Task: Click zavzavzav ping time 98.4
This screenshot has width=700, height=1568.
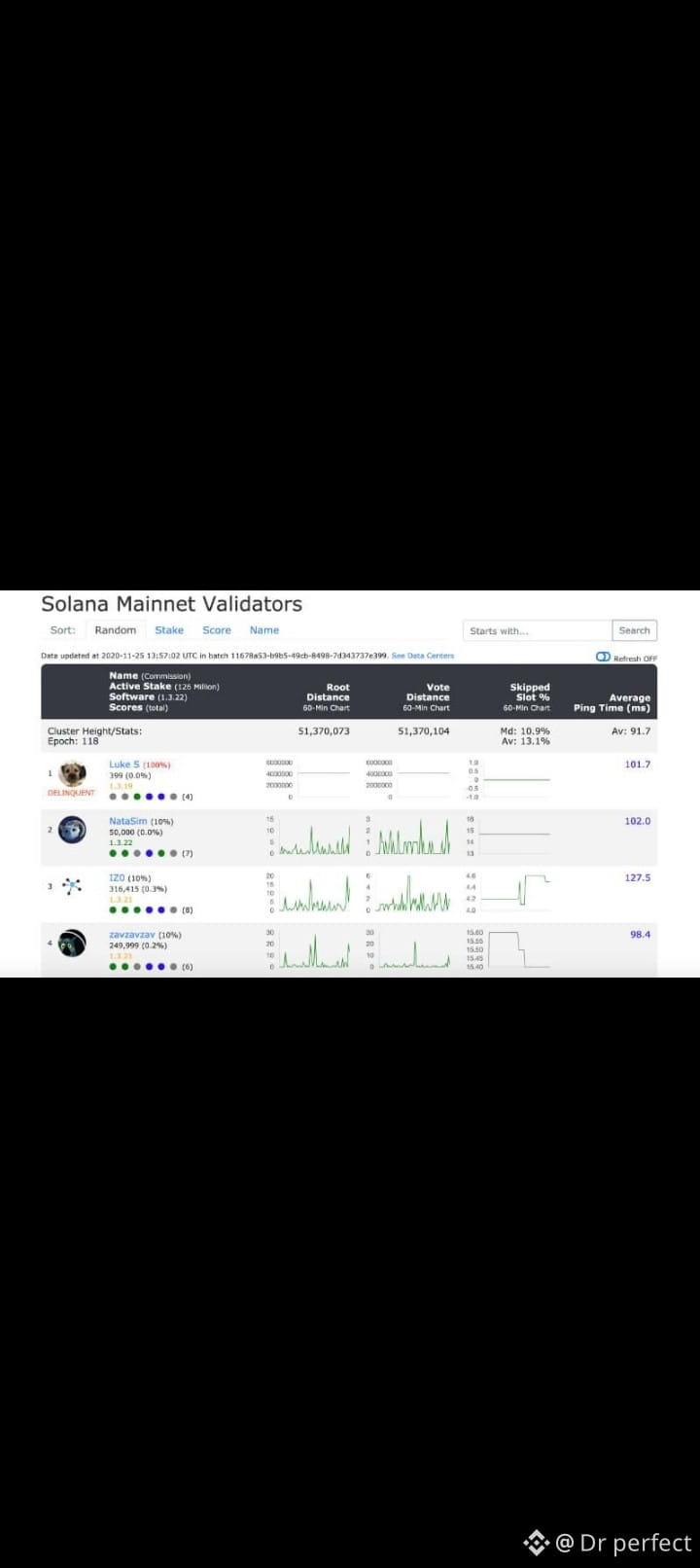Action: (x=641, y=934)
